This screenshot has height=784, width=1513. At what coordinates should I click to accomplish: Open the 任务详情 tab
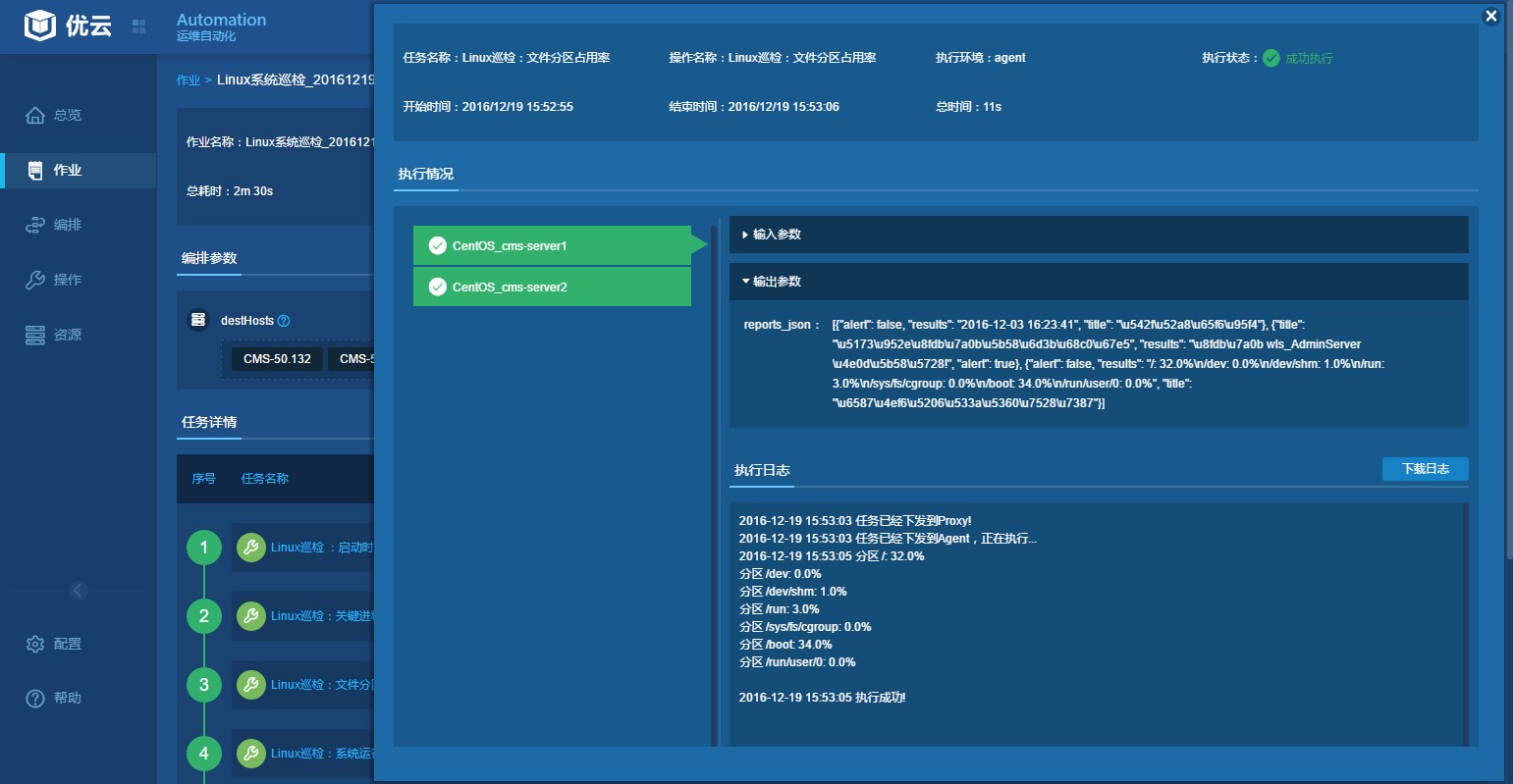pos(209,422)
